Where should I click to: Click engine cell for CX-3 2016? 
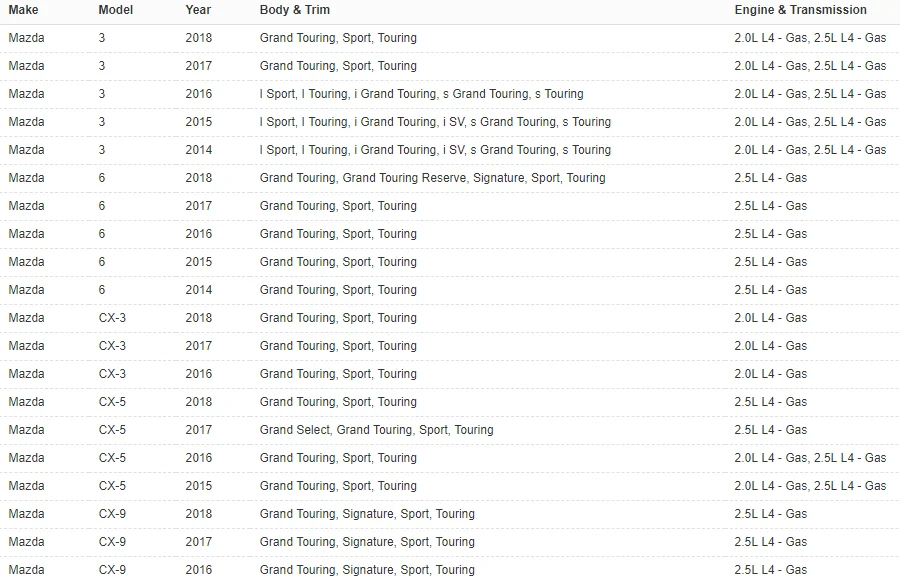pyautogui.click(x=770, y=374)
